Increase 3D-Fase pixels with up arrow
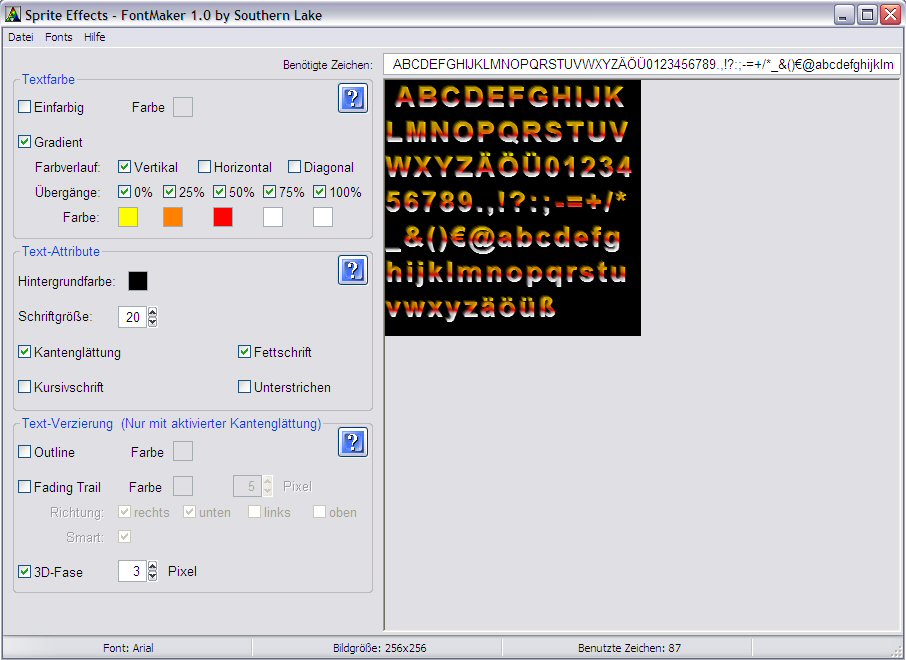 click(153, 566)
